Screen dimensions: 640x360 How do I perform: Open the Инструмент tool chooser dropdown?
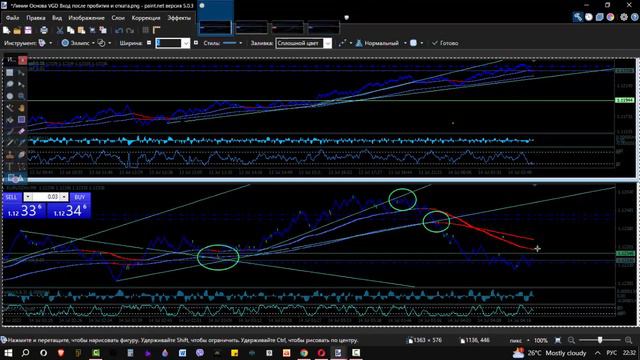[45, 43]
